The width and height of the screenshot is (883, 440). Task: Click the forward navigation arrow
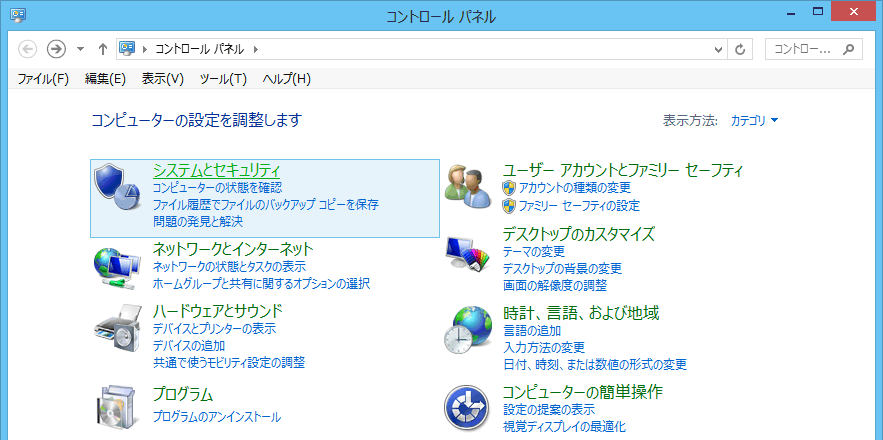(55, 50)
